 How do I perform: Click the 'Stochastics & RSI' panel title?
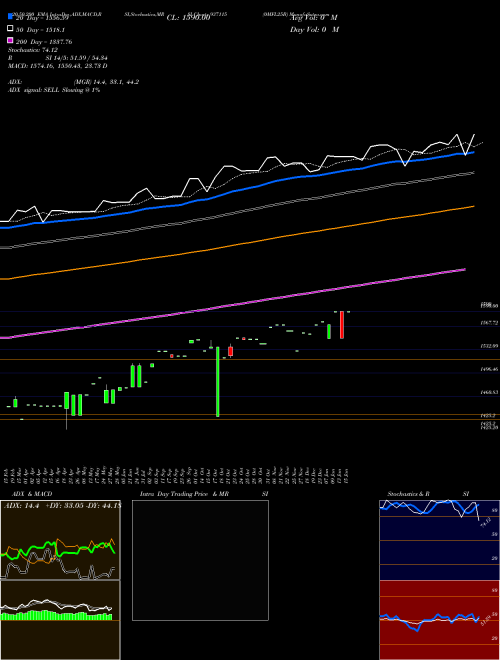[x=428, y=494]
